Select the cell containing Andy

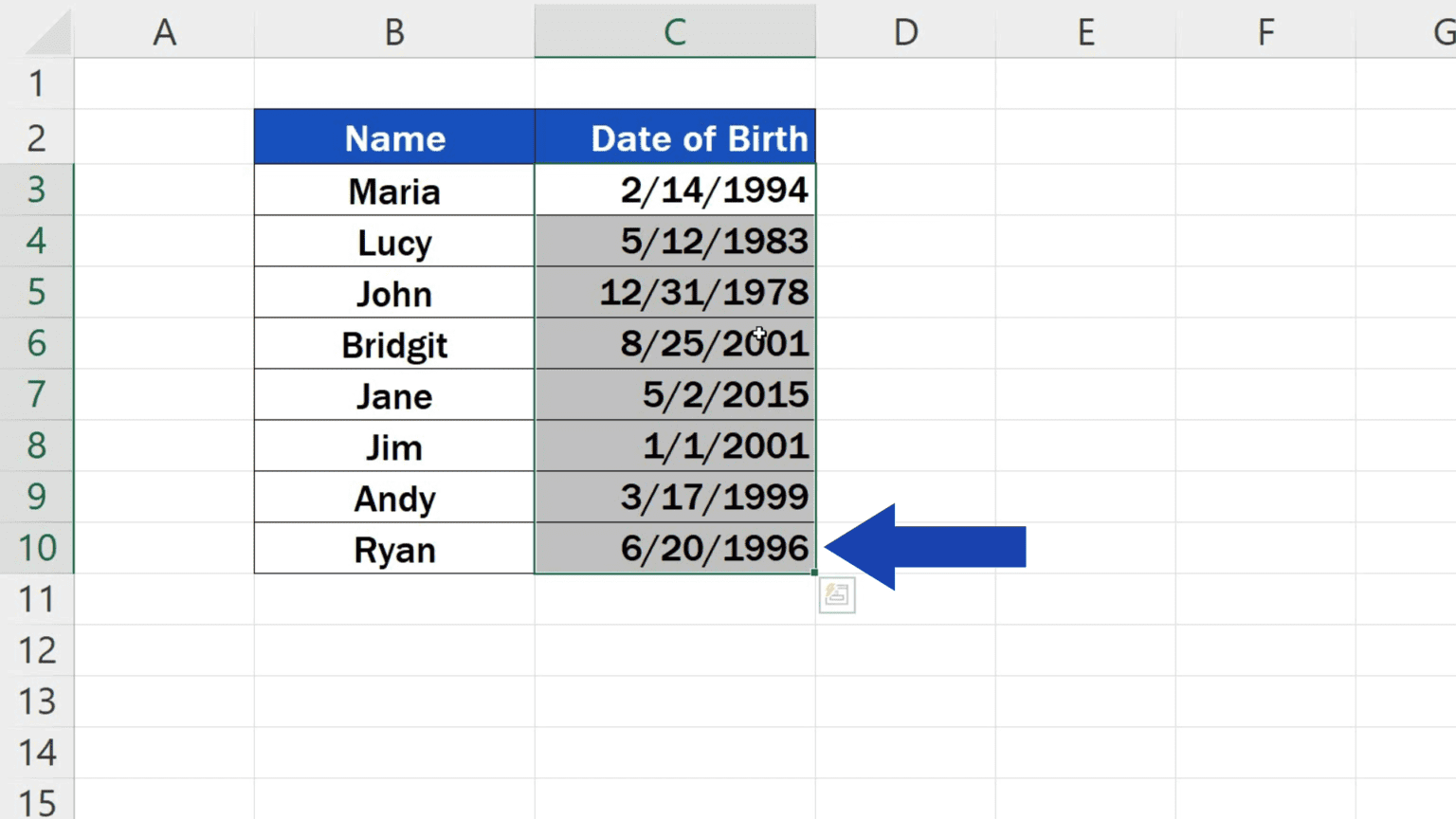393,498
